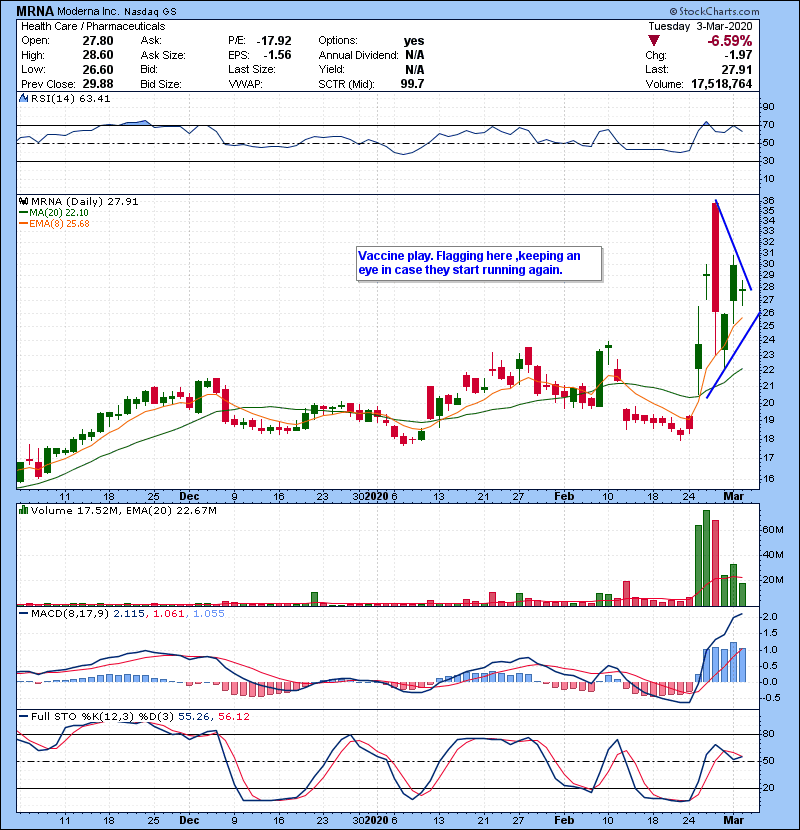
Task: Click the 'VWAP:' label
Action: pyautogui.click(x=246, y=84)
